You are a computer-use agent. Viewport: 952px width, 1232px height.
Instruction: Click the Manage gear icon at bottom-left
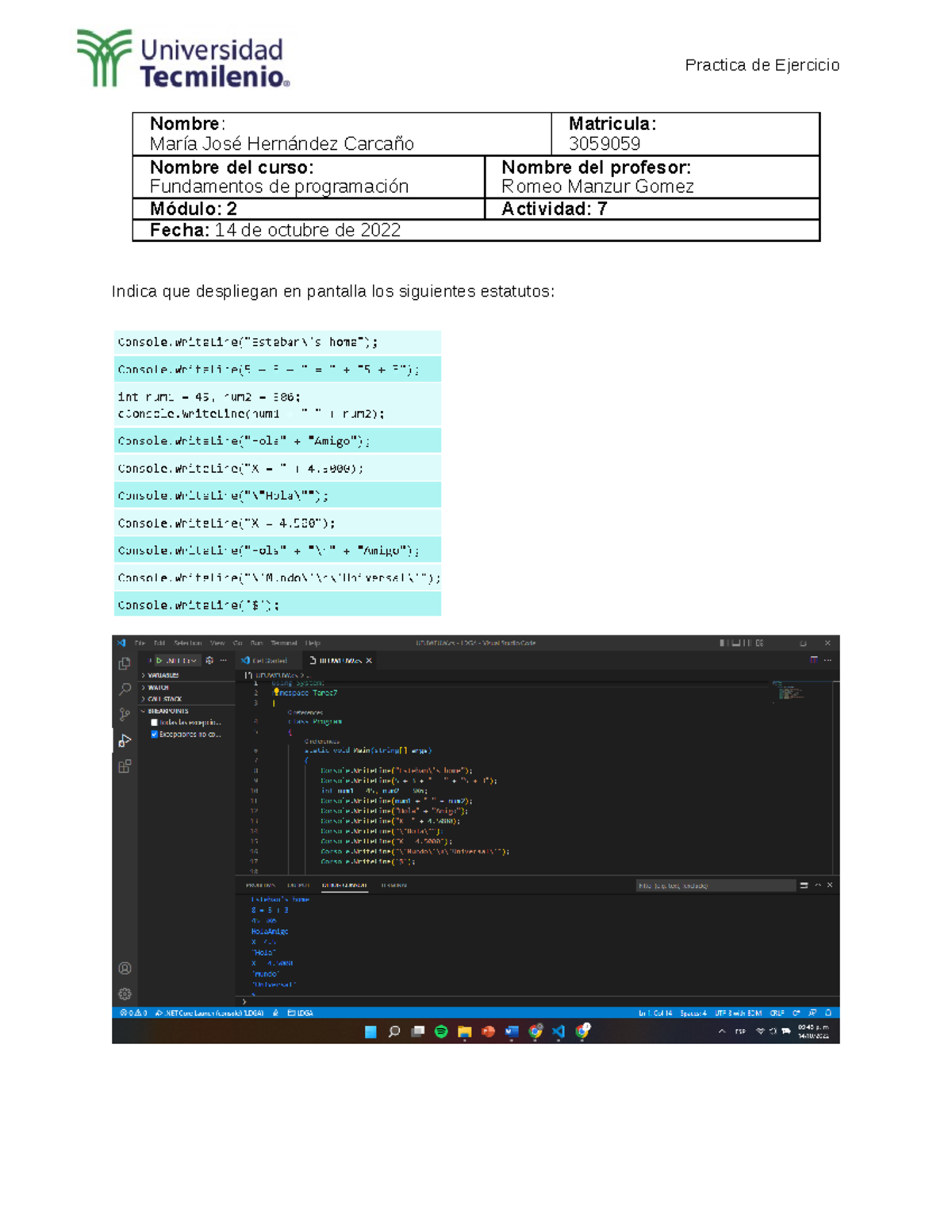(125, 993)
